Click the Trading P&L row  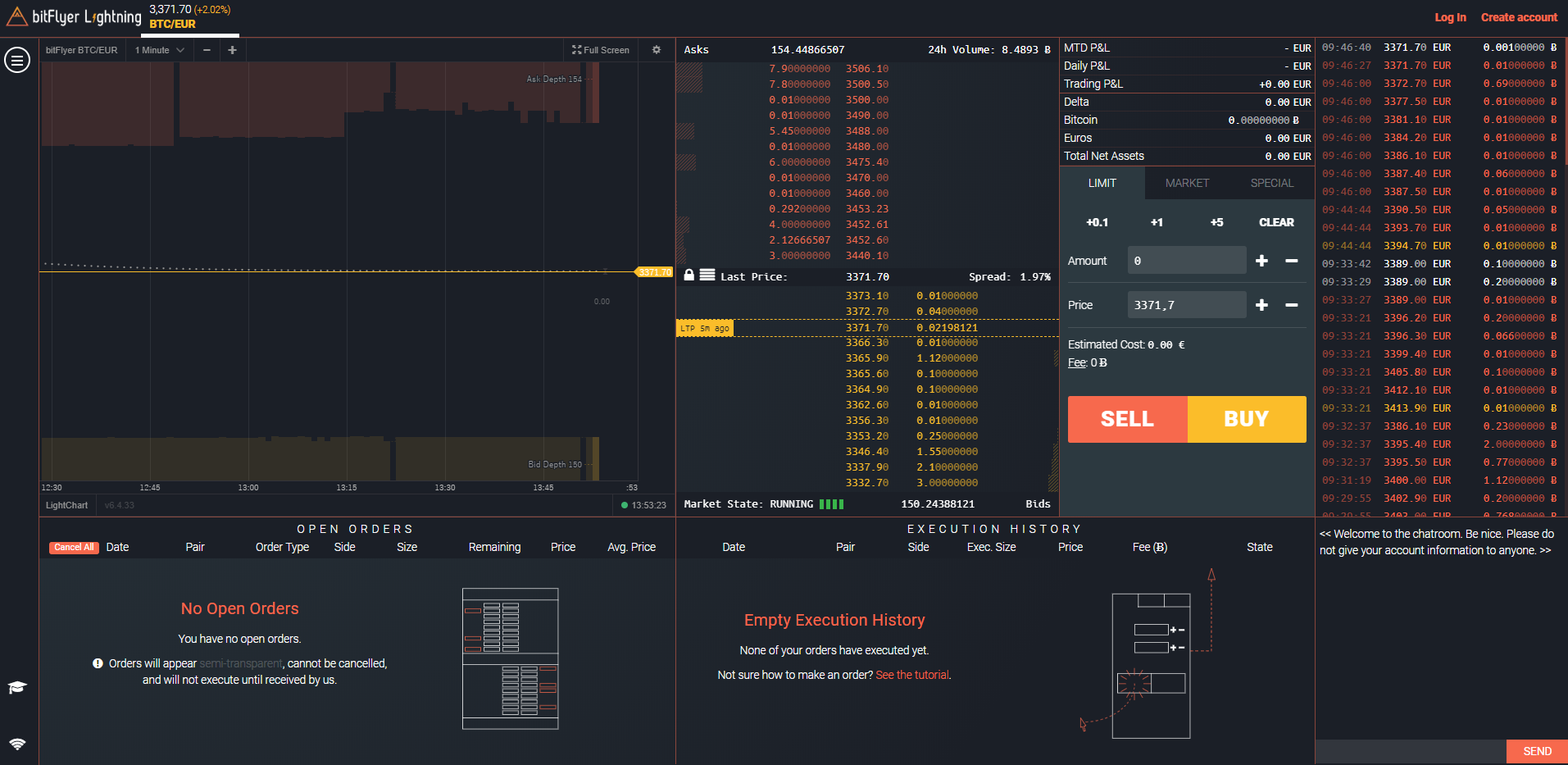point(1187,84)
